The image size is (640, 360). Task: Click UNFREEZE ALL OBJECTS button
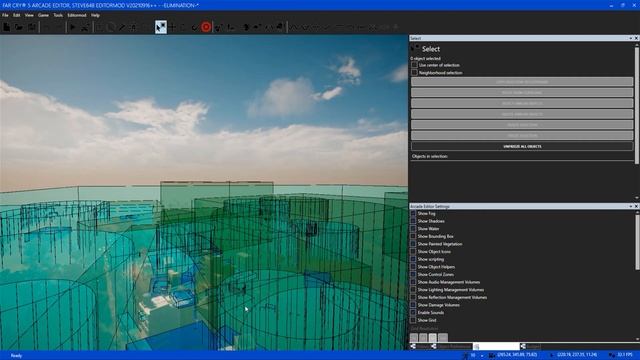[x=522, y=146]
